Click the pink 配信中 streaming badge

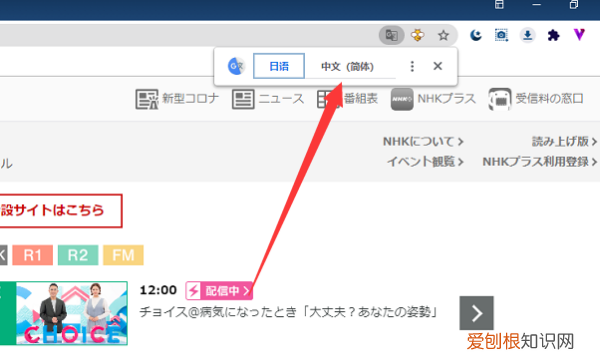pos(219,291)
